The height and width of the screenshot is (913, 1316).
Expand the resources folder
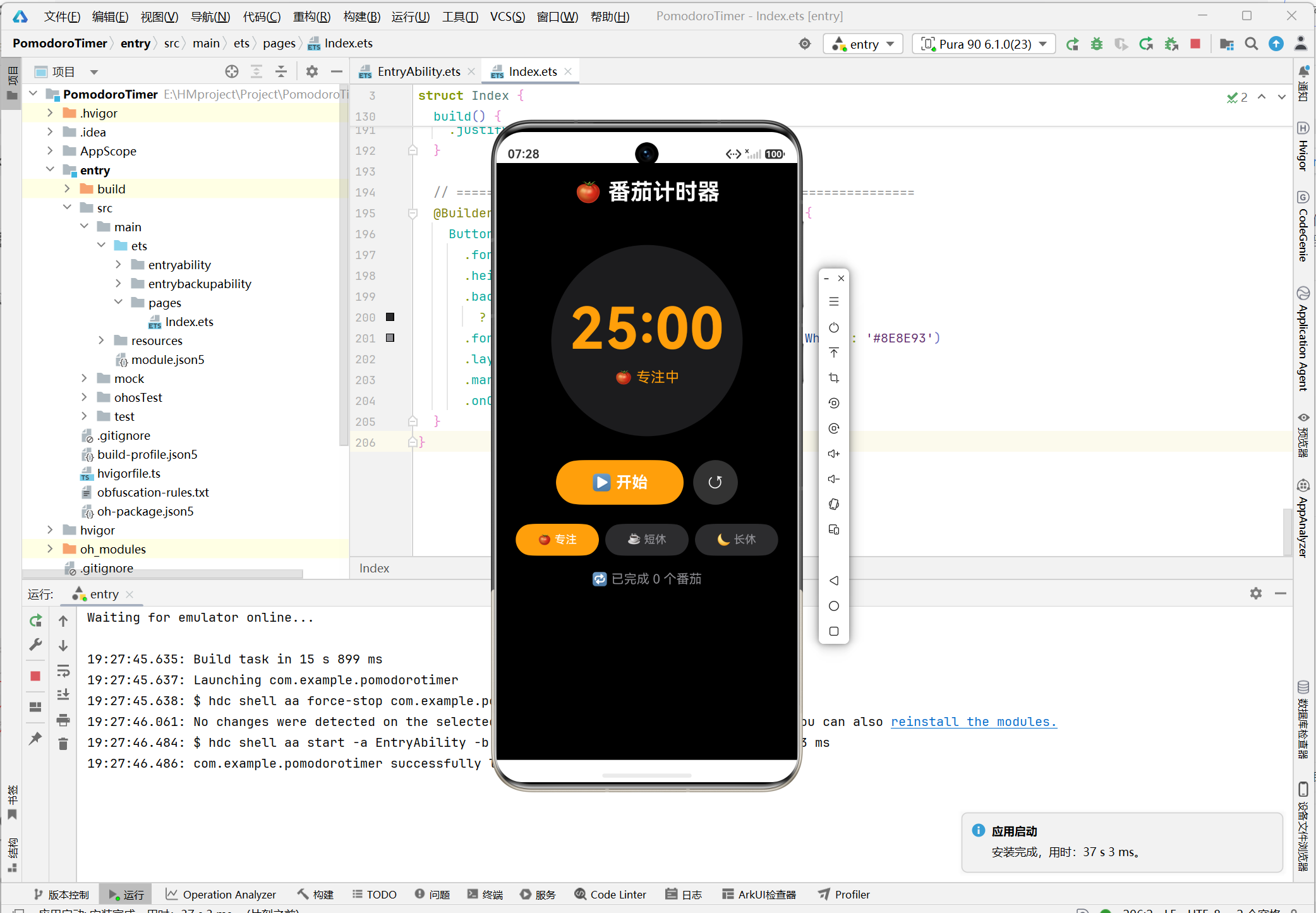coord(101,341)
